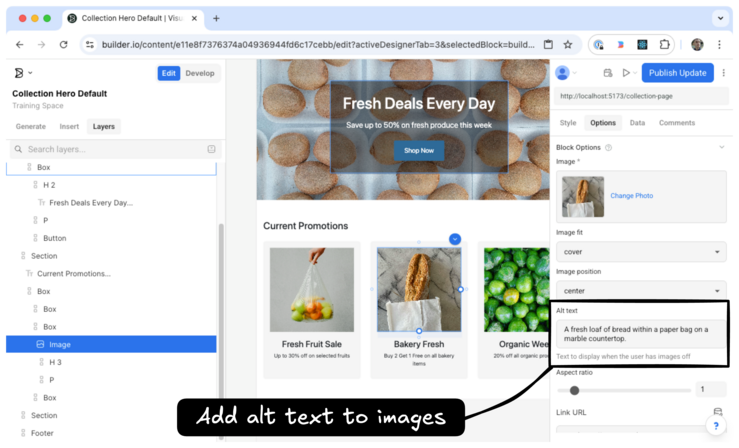Switch to the Style tab
This screenshot has width=739, height=448.
(x=568, y=123)
